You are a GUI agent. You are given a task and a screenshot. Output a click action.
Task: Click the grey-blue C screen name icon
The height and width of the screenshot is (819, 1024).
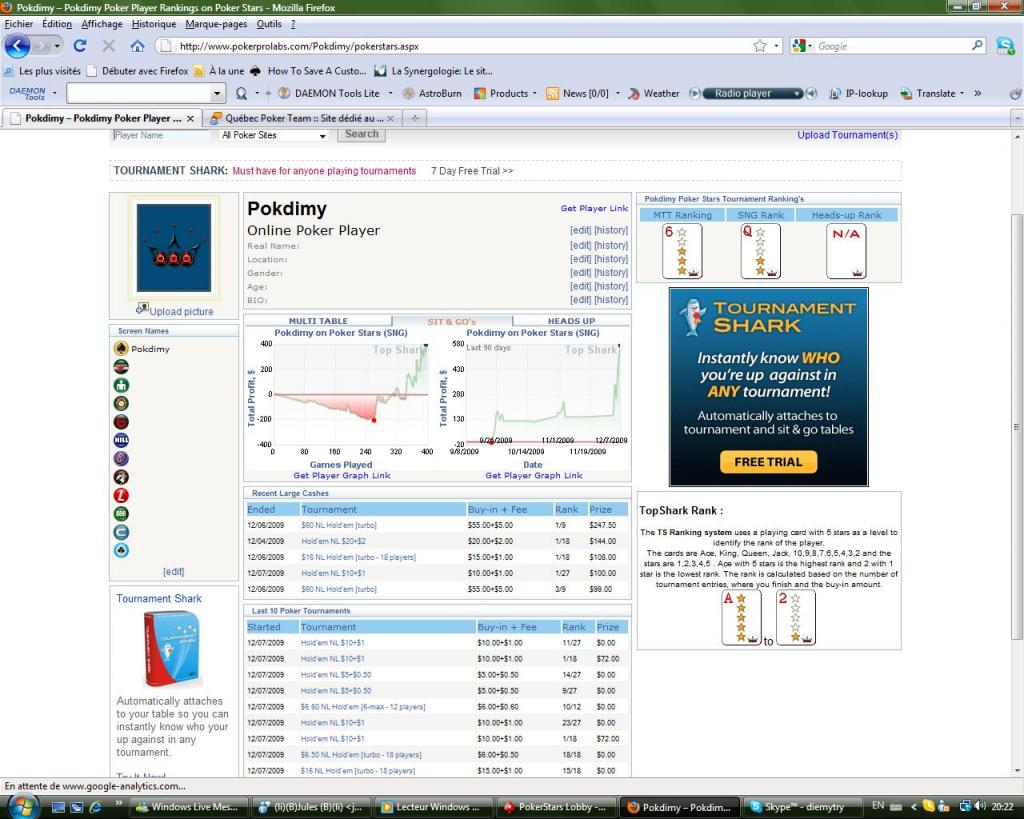coord(121,532)
